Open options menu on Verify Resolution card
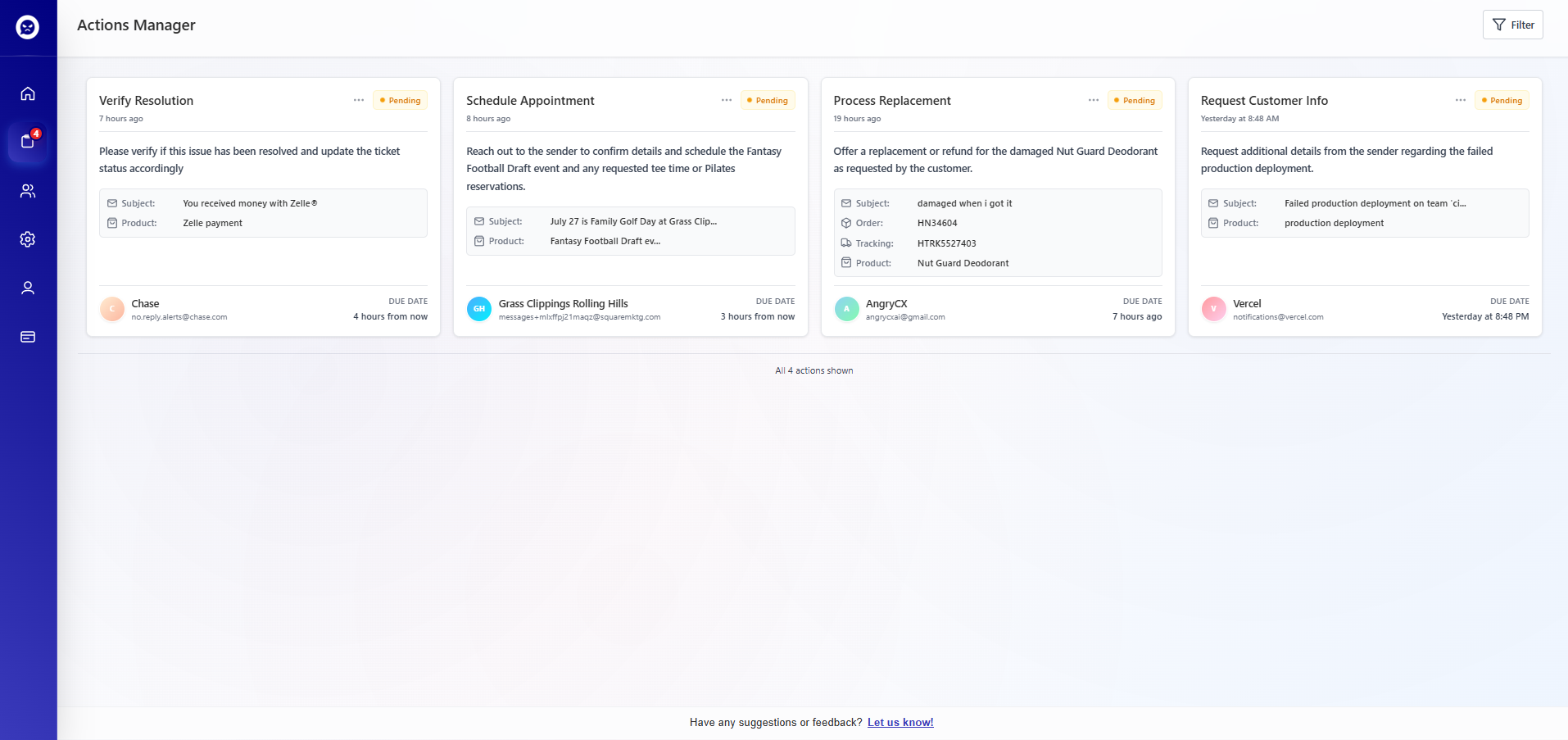 [359, 99]
